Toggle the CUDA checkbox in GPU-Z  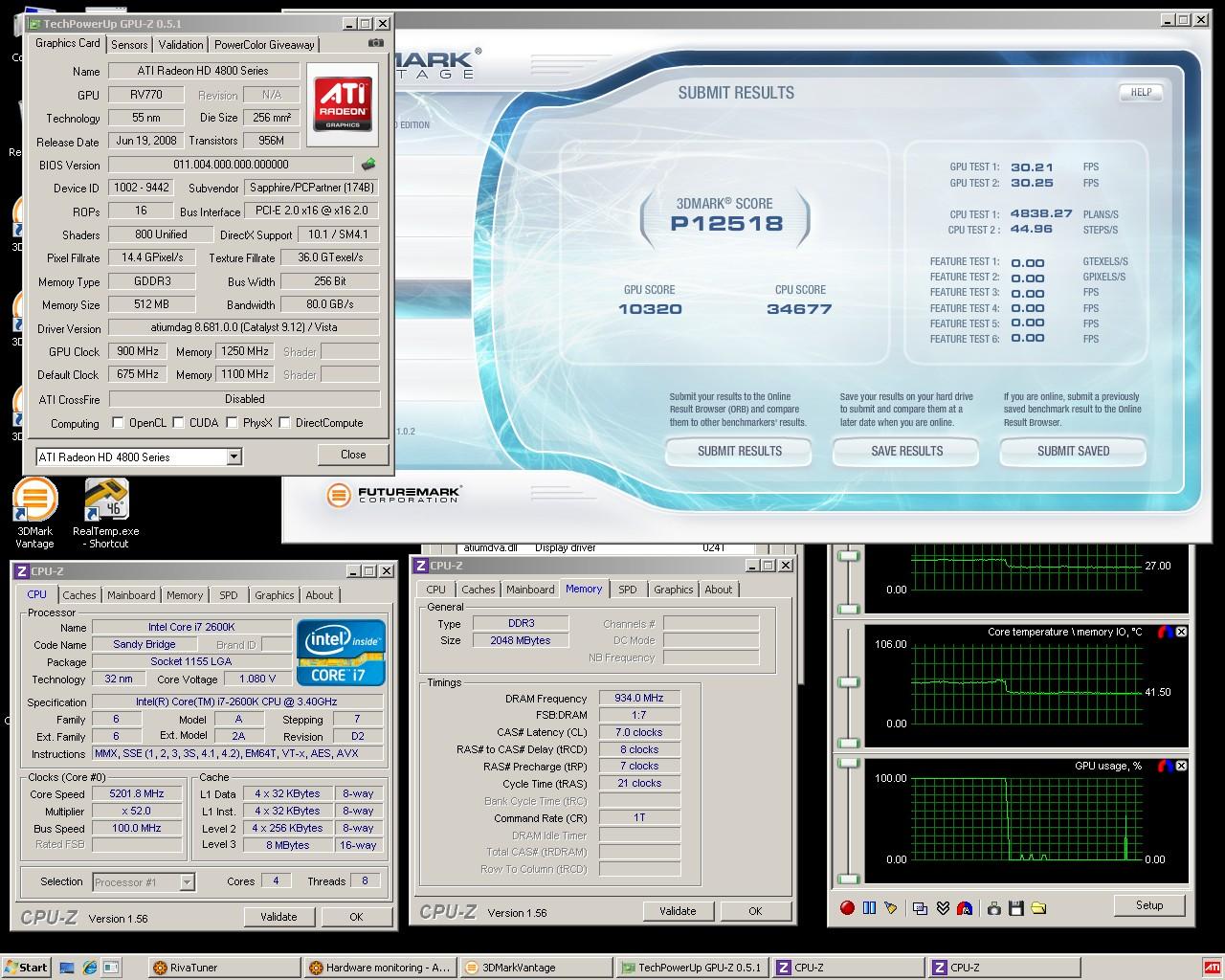[x=178, y=422]
